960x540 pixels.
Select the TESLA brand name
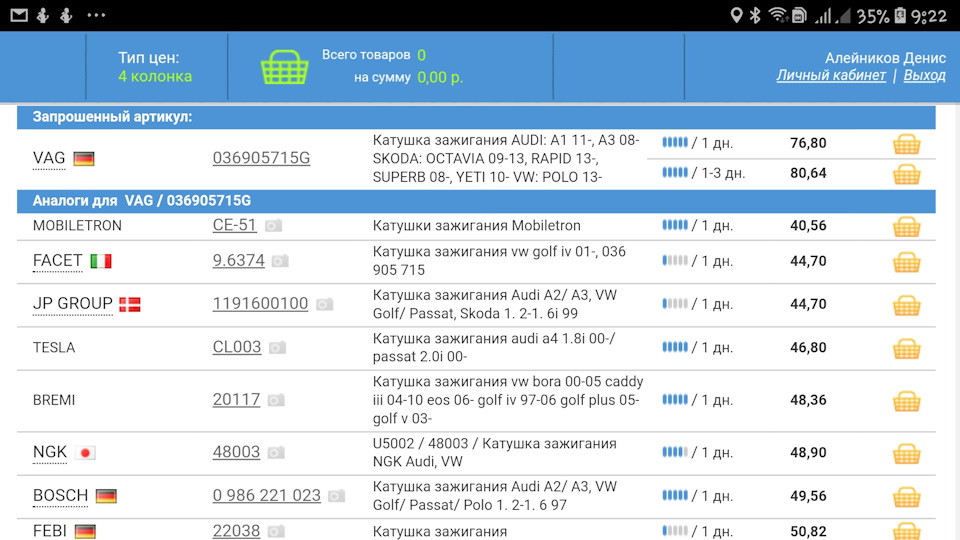[54, 348]
